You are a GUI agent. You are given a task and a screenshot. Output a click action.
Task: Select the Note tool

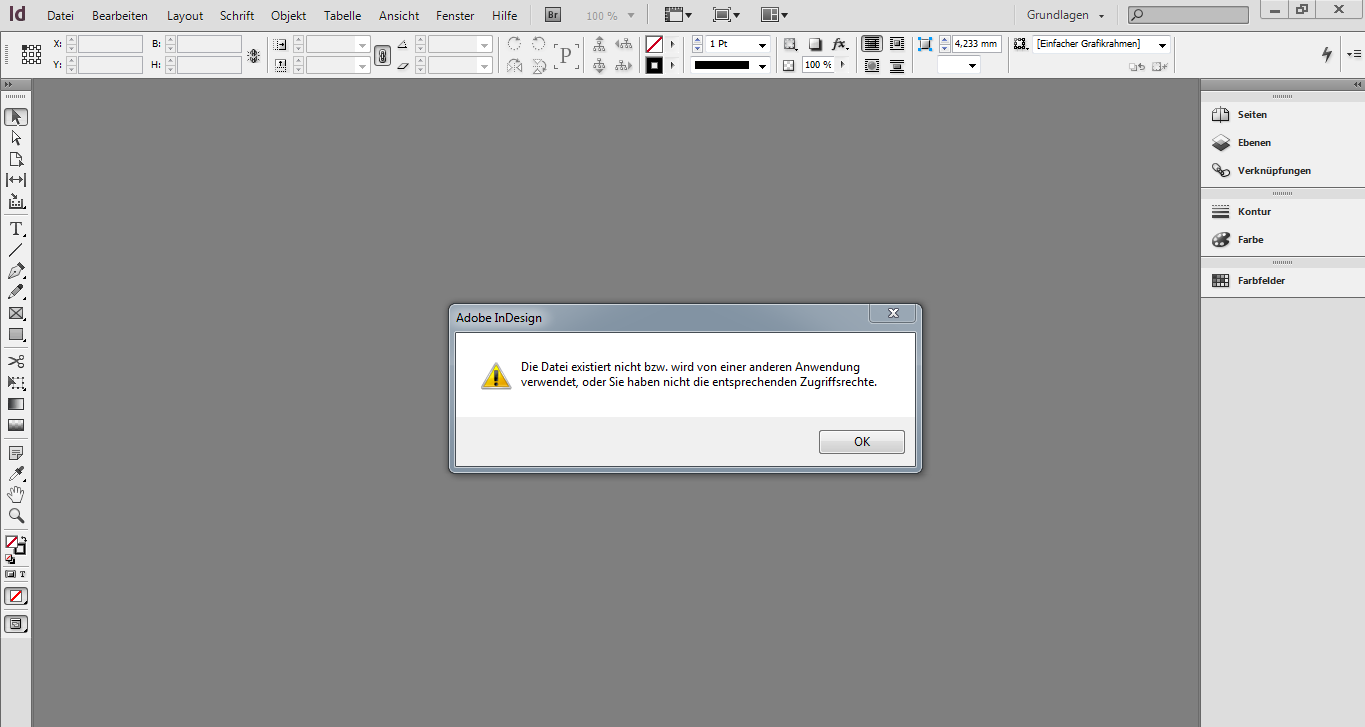pos(16,453)
